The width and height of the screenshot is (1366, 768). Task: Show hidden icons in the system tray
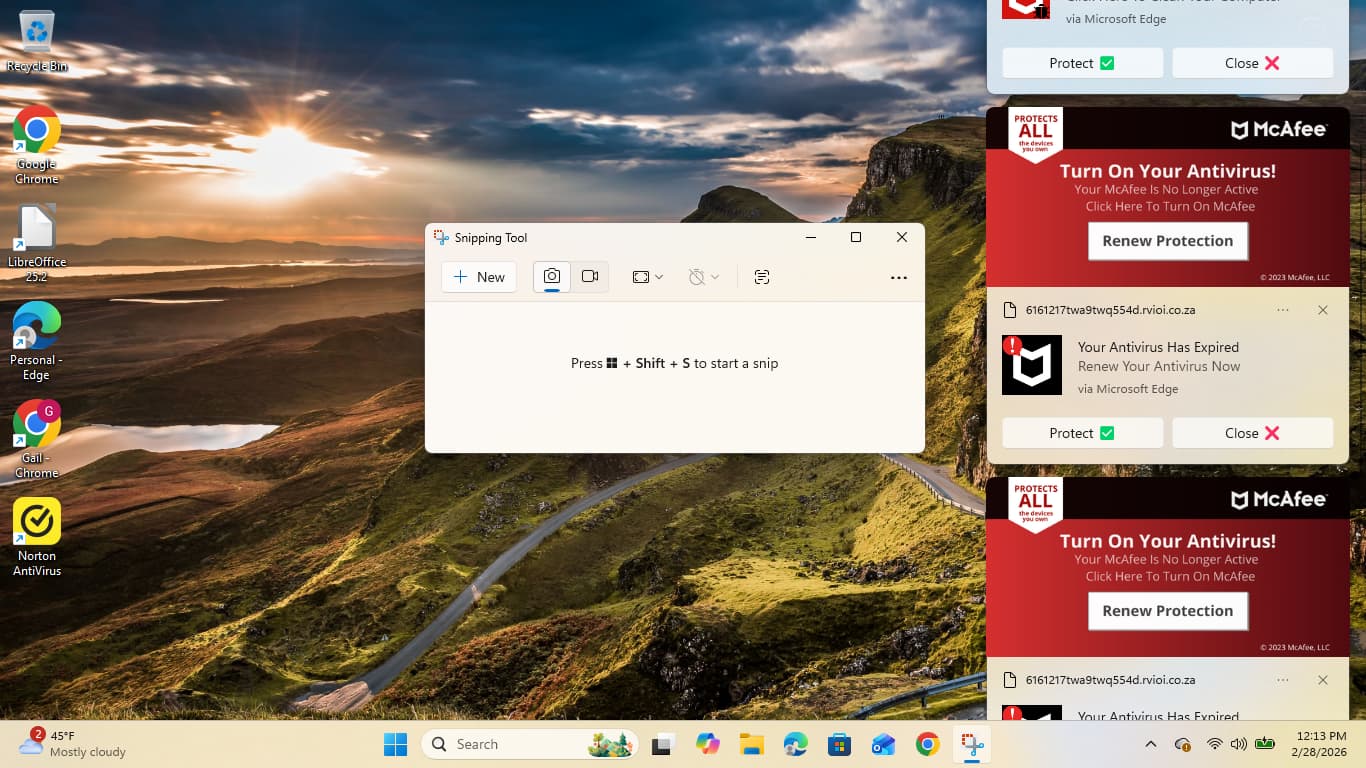(1151, 745)
